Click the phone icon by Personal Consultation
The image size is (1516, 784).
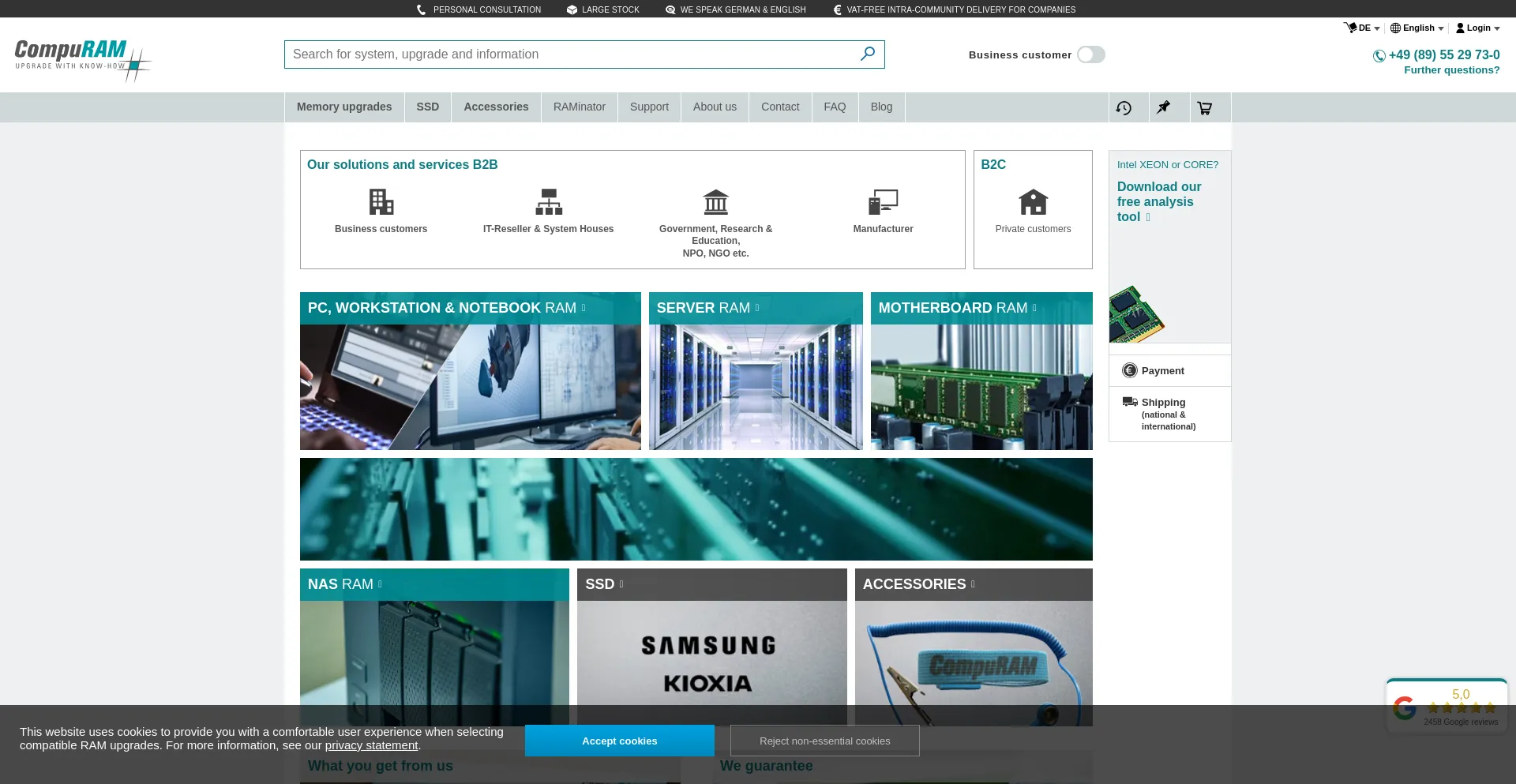click(422, 9)
